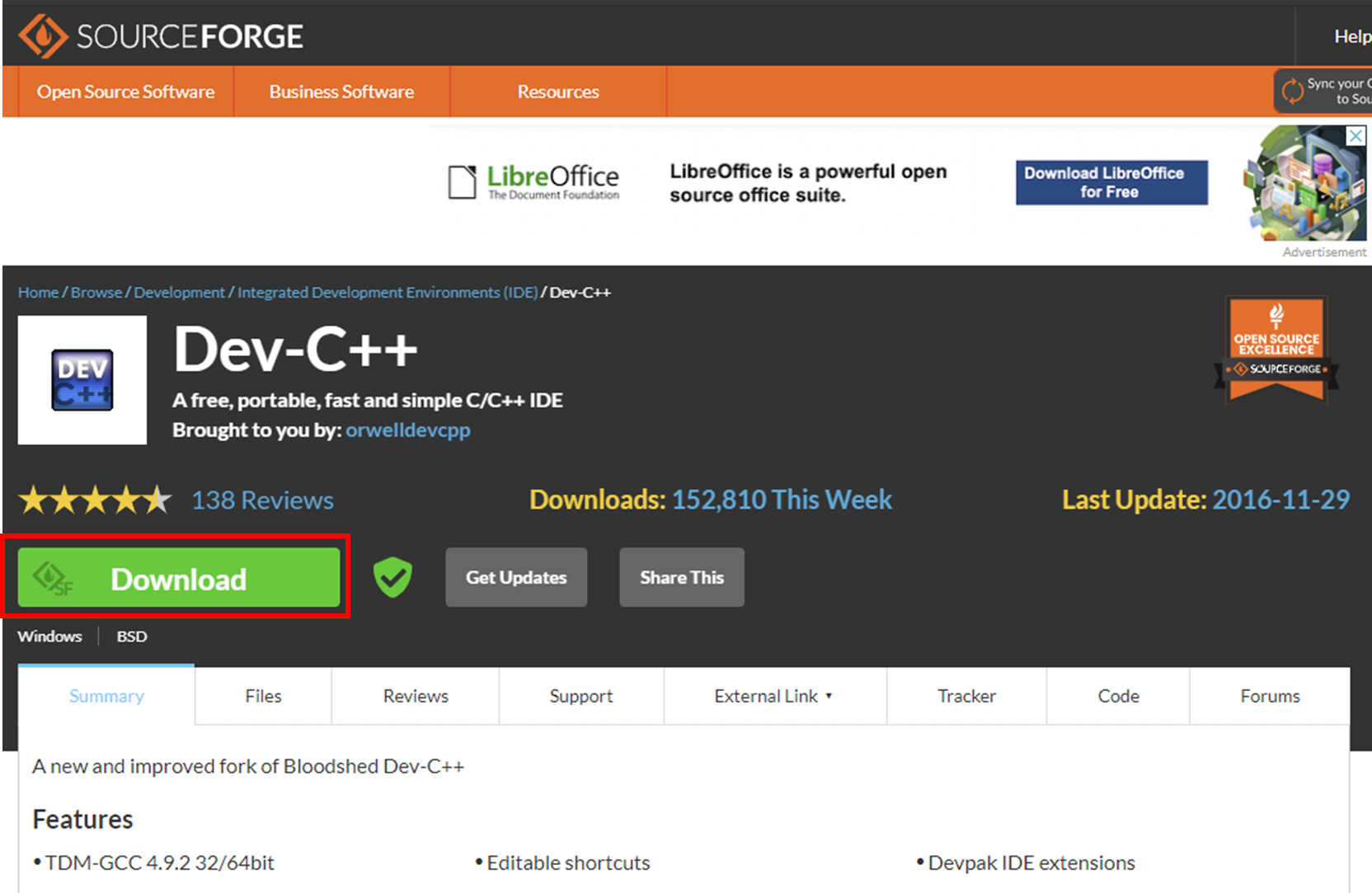Click 'Devpak IDE extensions' feature text
This screenshot has height=893, width=1372.
pyautogui.click(x=1031, y=862)
